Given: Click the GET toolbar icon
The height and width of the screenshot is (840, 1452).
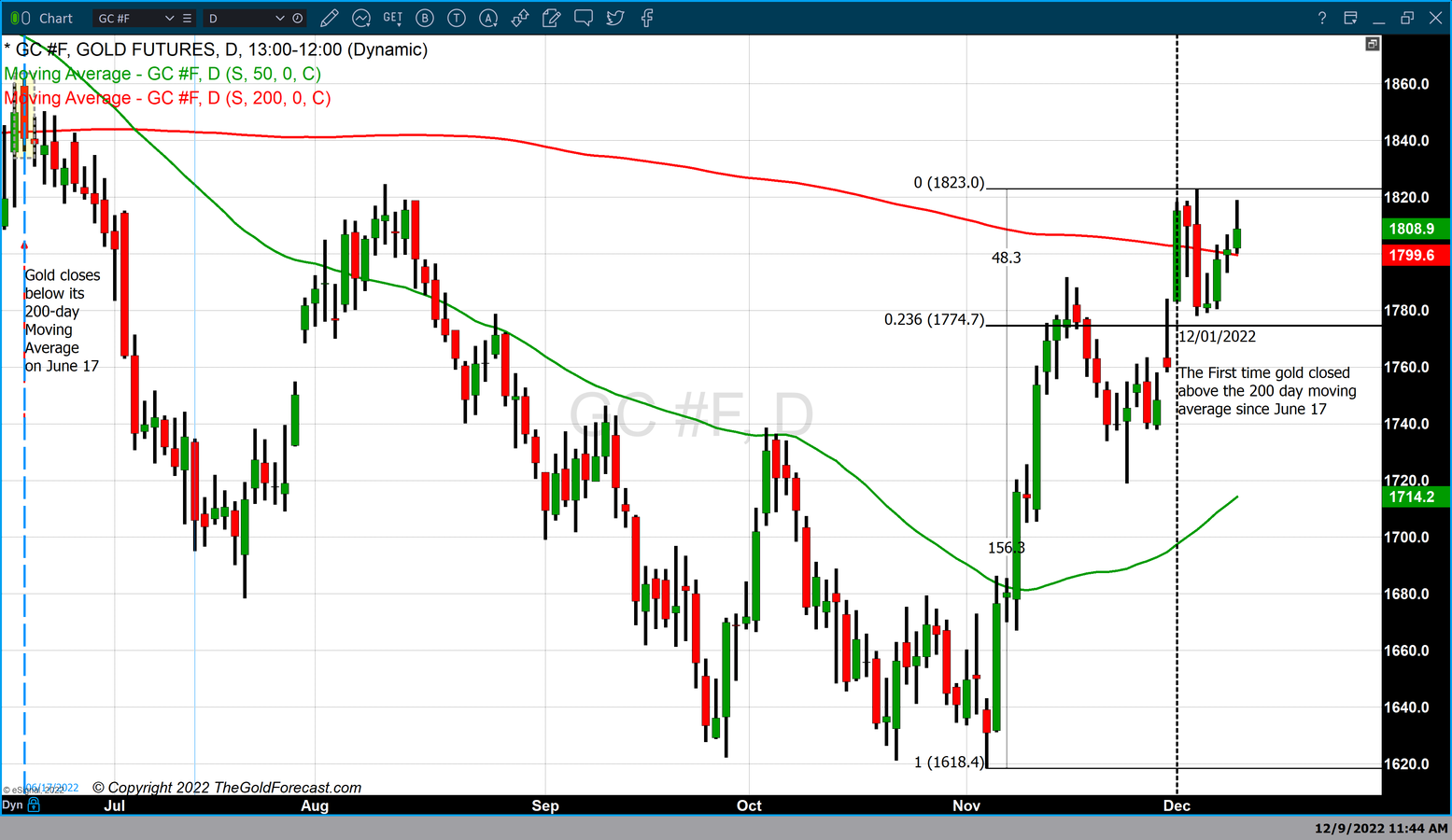Looking at the screenshot, I should (393, 18).
